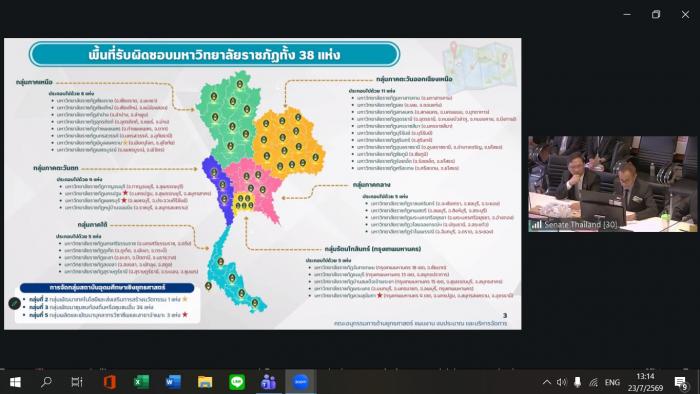700x394 pixels.
Task: Minimize the Zoom meeting window
Action: pyautogui.click(x=627, y=15)
